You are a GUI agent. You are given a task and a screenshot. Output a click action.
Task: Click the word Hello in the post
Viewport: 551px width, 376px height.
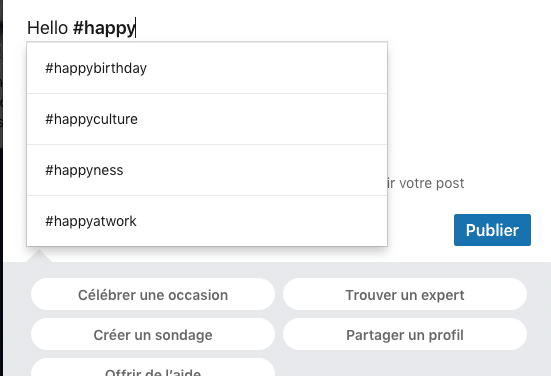coord(47,28)
